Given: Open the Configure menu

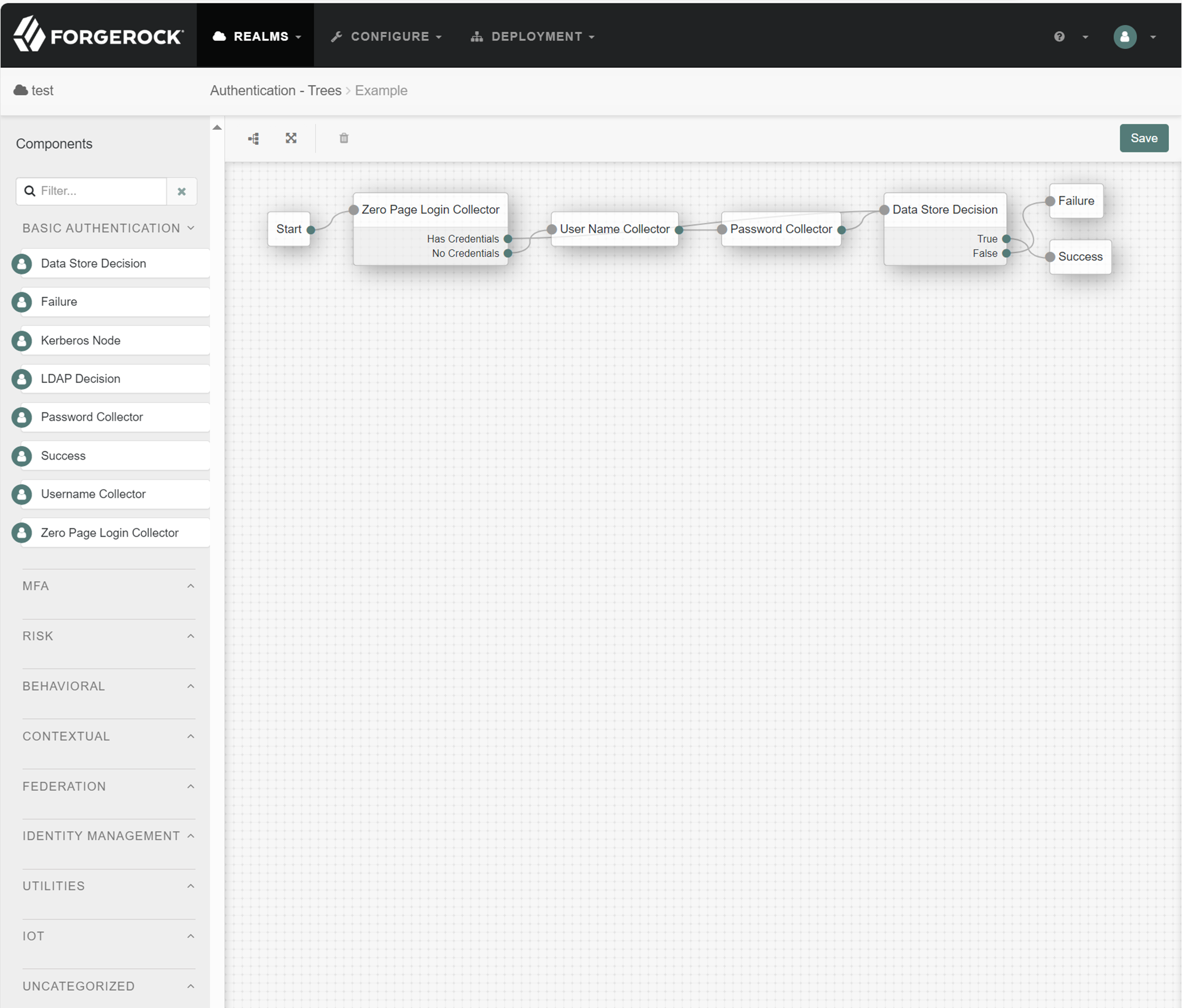Looking at the screenshot, I should pyautogui.click(x=387, y=36).
